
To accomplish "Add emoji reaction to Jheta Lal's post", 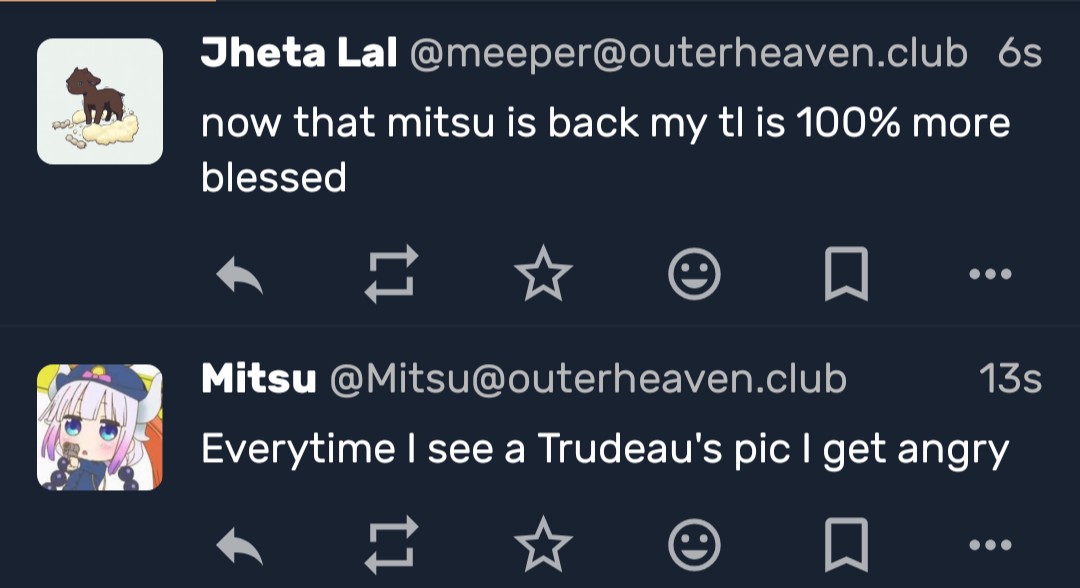I will tap(694, 274).
